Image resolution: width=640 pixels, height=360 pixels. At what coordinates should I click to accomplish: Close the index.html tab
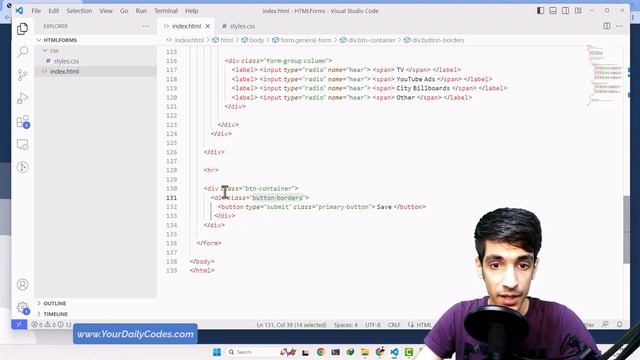point(208,26)
